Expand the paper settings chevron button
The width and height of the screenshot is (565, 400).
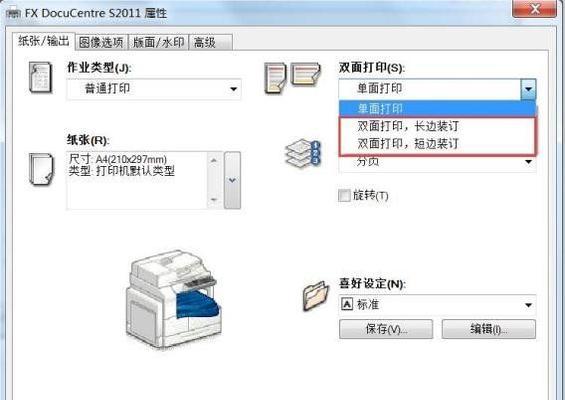[232, 180]
